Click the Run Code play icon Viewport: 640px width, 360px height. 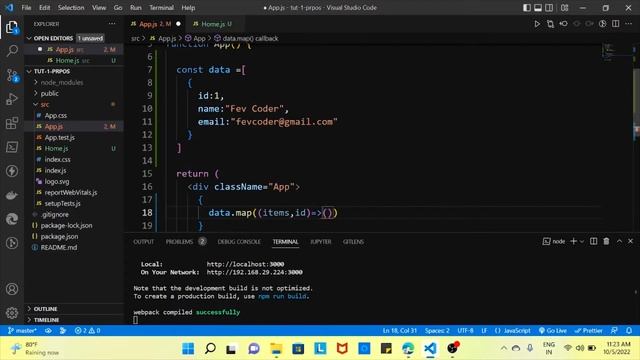pyautogui.click(x=537, y=24)
